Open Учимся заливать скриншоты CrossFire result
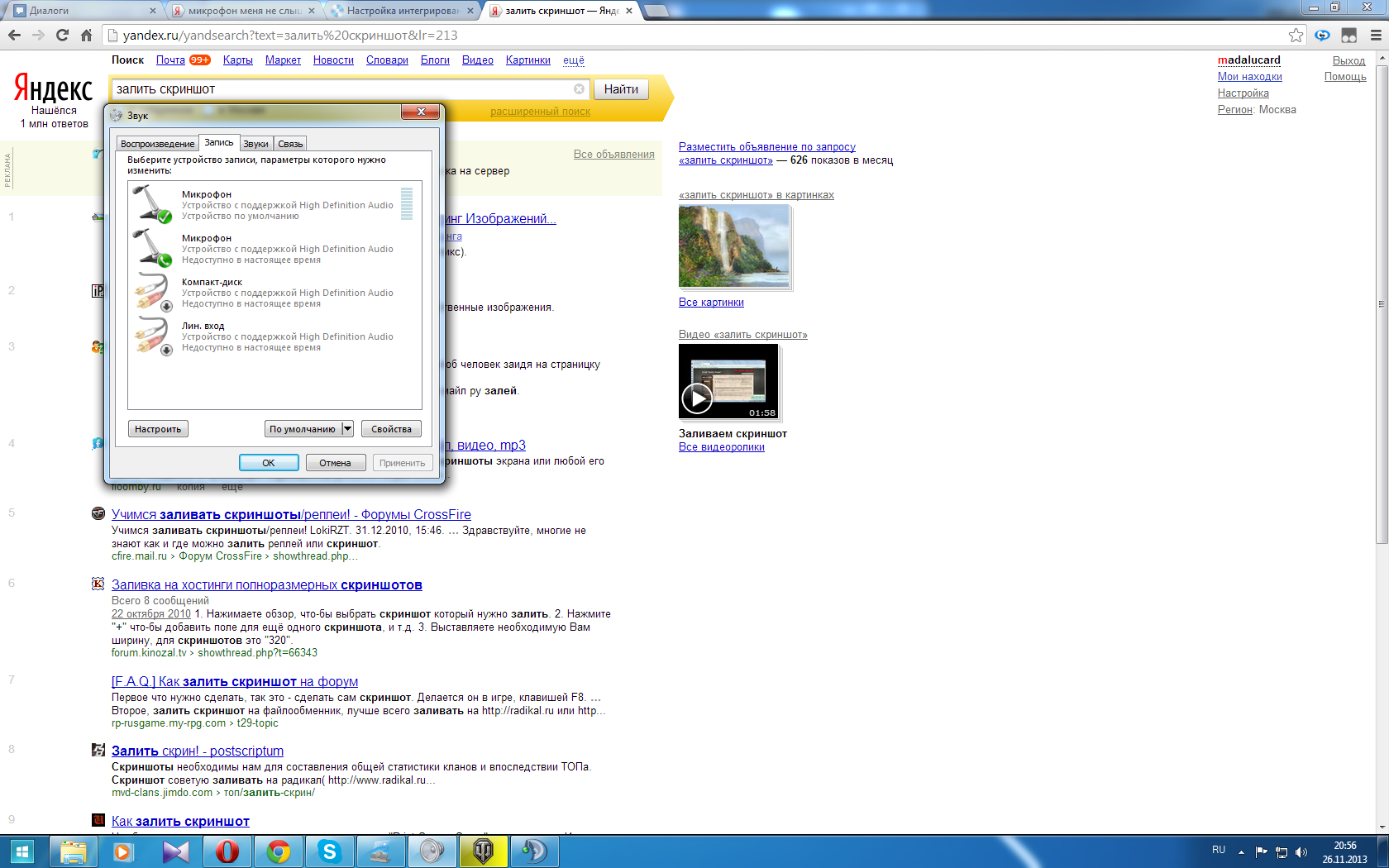1389x868 pixels. (291, 514)
